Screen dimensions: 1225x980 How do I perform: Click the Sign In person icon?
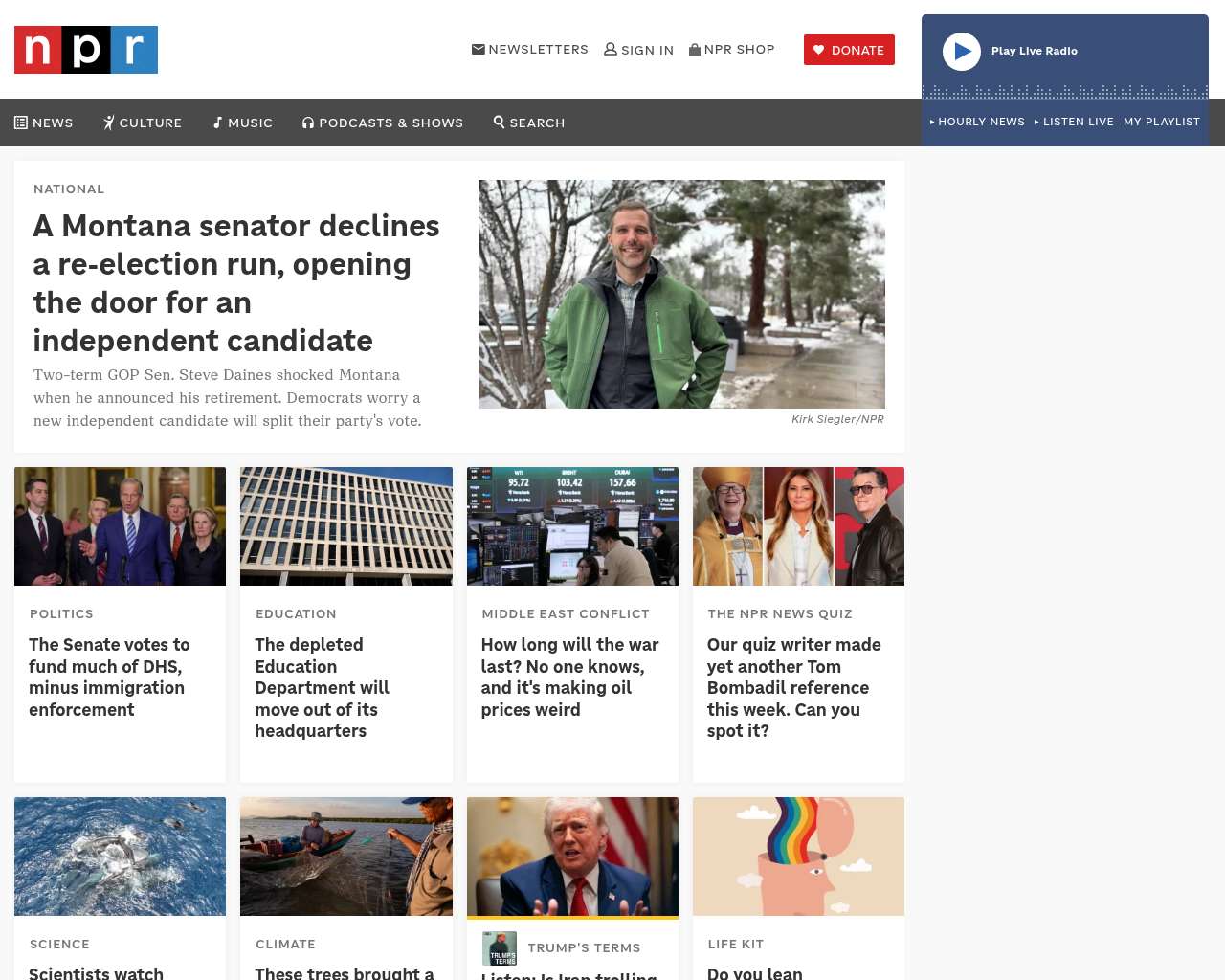(610, 49)
